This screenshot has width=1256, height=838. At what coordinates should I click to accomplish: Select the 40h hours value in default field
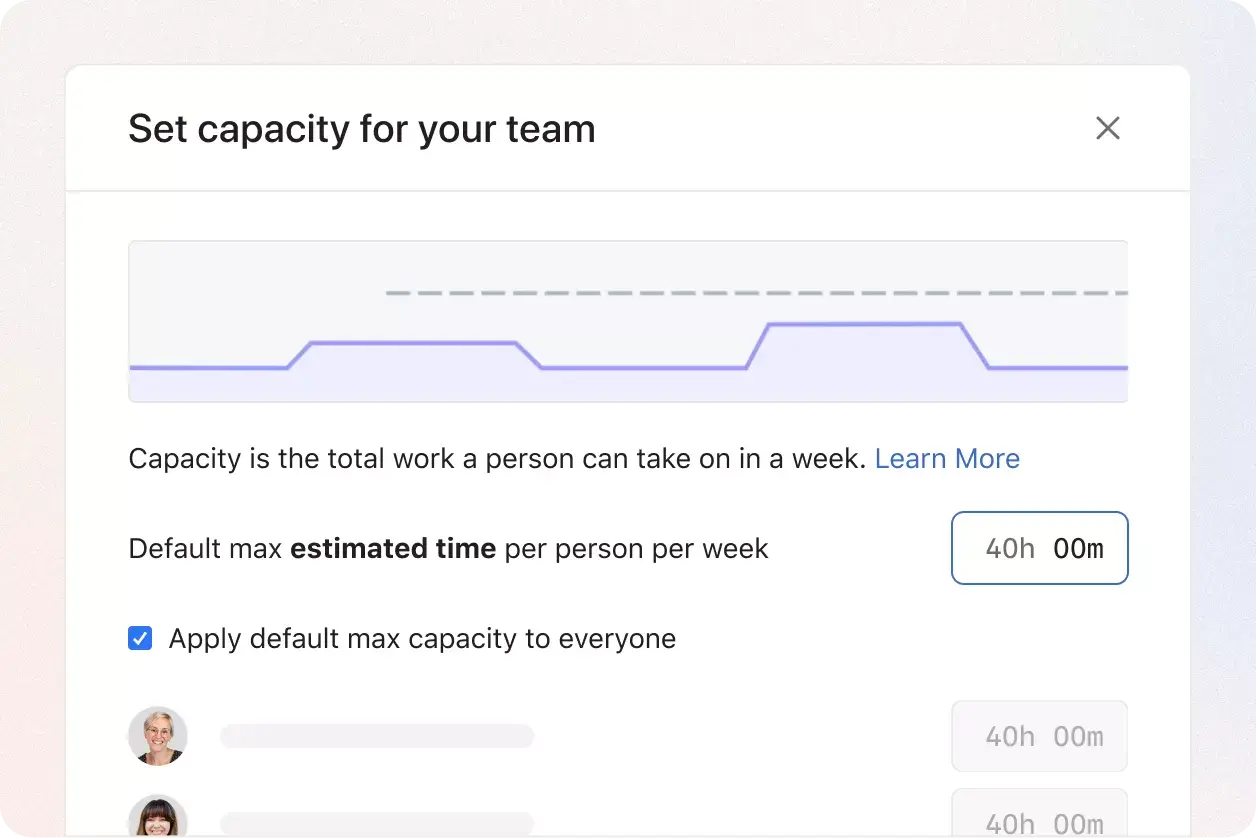pyautogui.click(x=1012, y=548)
